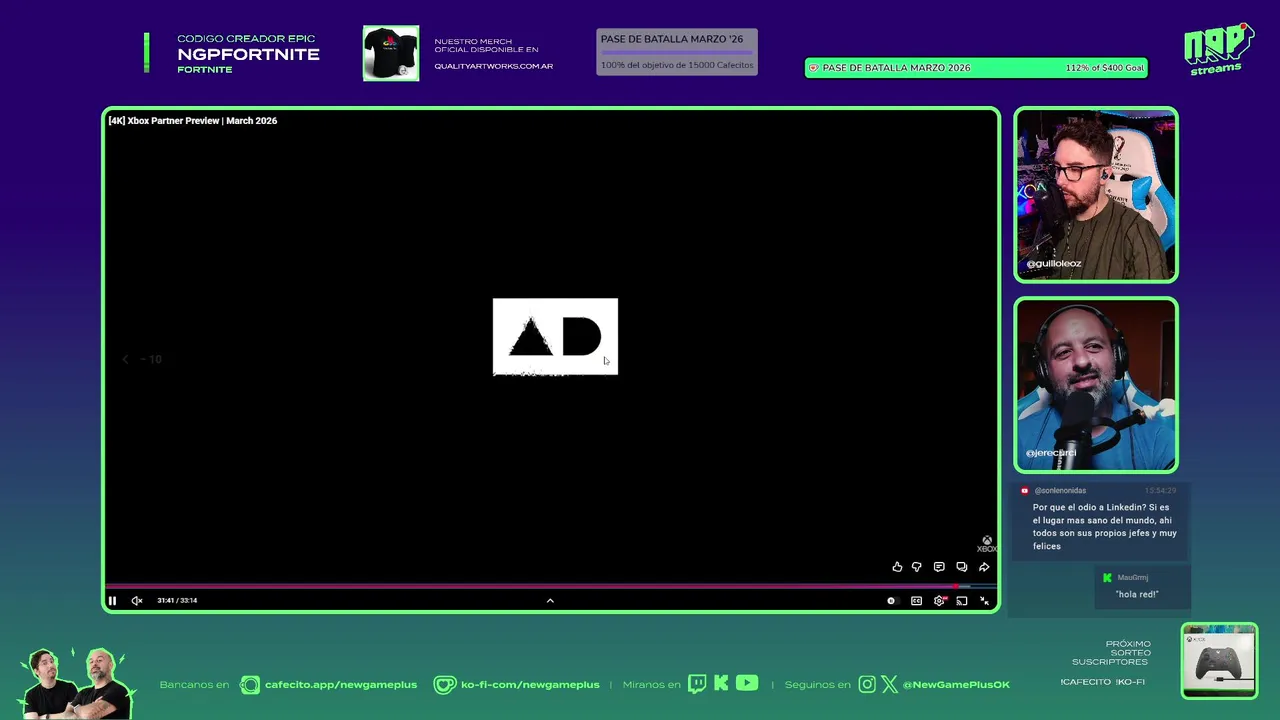Viewport: 1280px width, 720px height.
Task: Click the Xbox controller giveaway thumbnail
Action: pyautogui.click(x=1219, y=661)
